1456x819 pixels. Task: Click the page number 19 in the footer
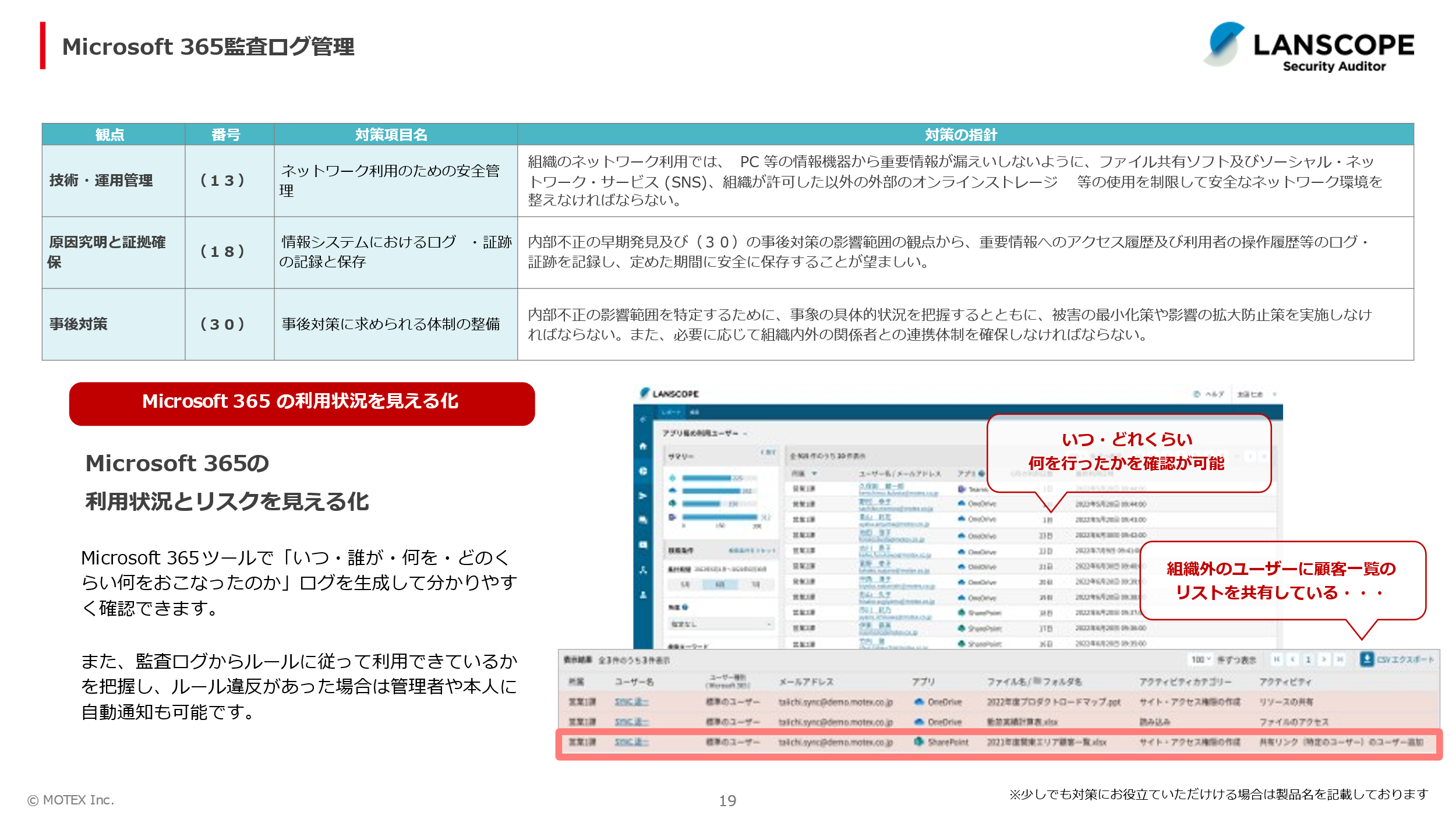click(727, 800)
